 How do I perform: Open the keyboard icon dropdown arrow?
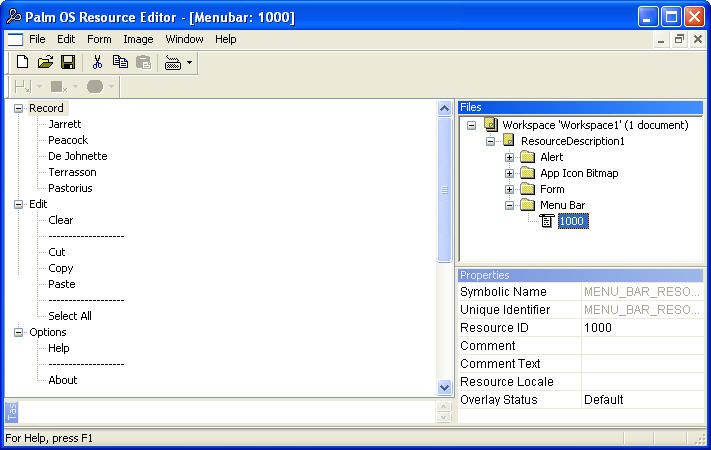[190, 63]
